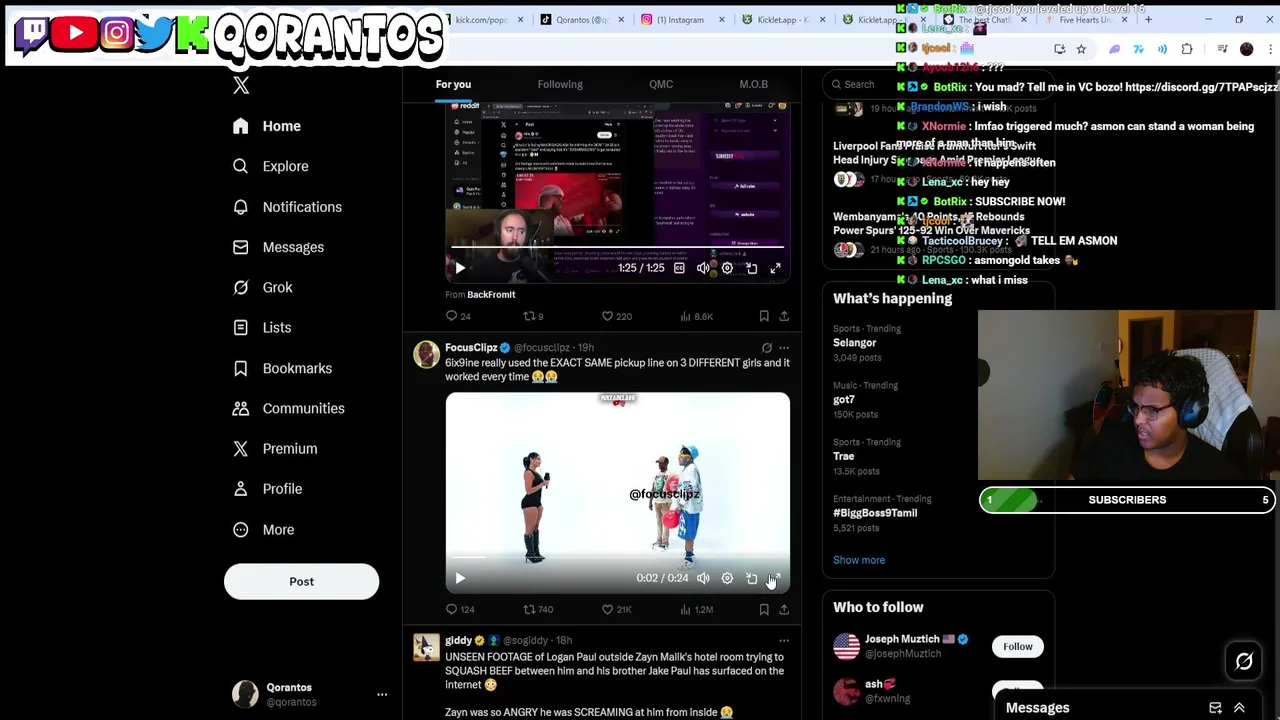Screen dimensions: 1280x720
Task: Open the floating Grok button near Messages
Action: [x=1244, y=661]
